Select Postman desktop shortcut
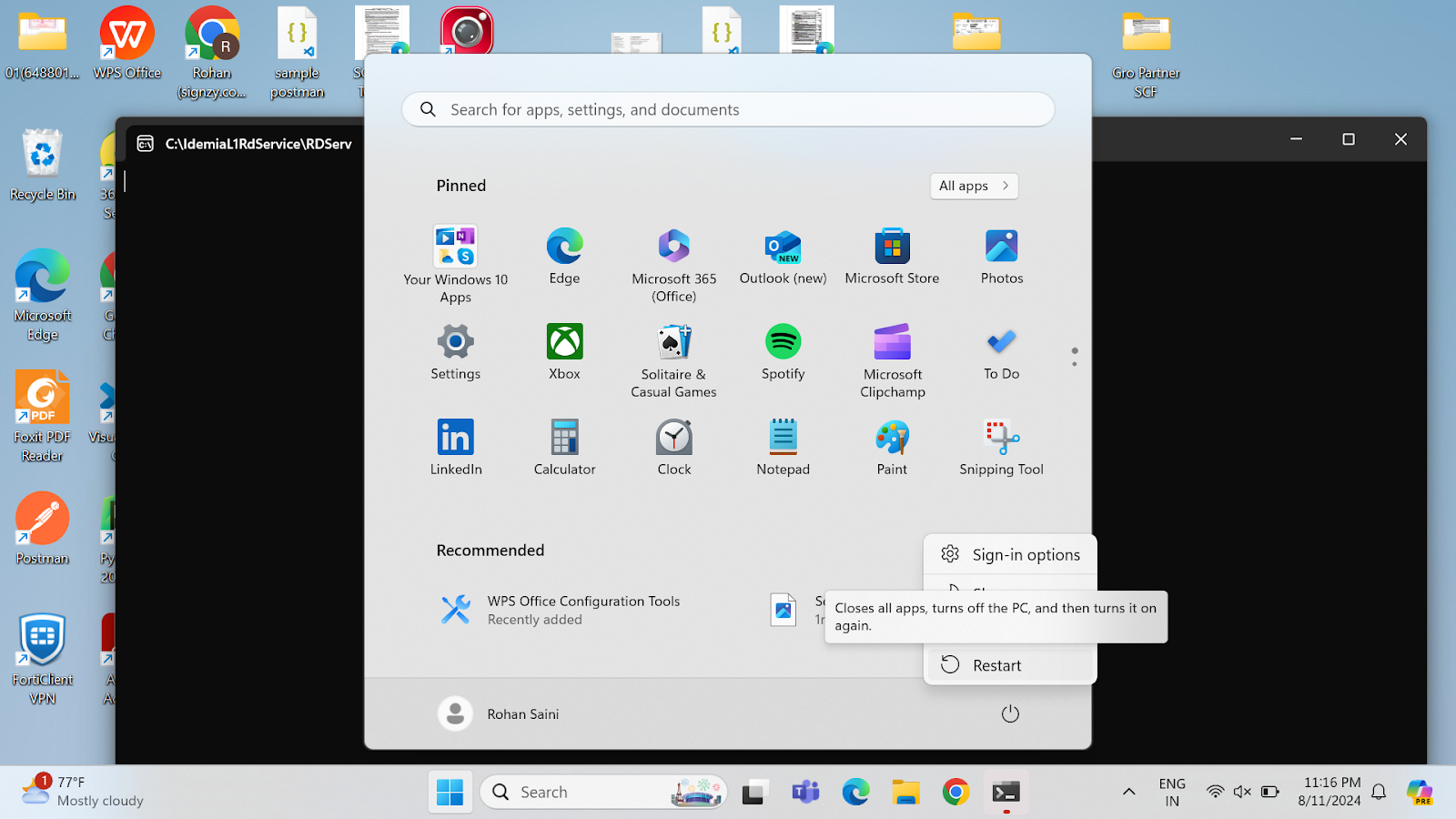 point(42,529)
